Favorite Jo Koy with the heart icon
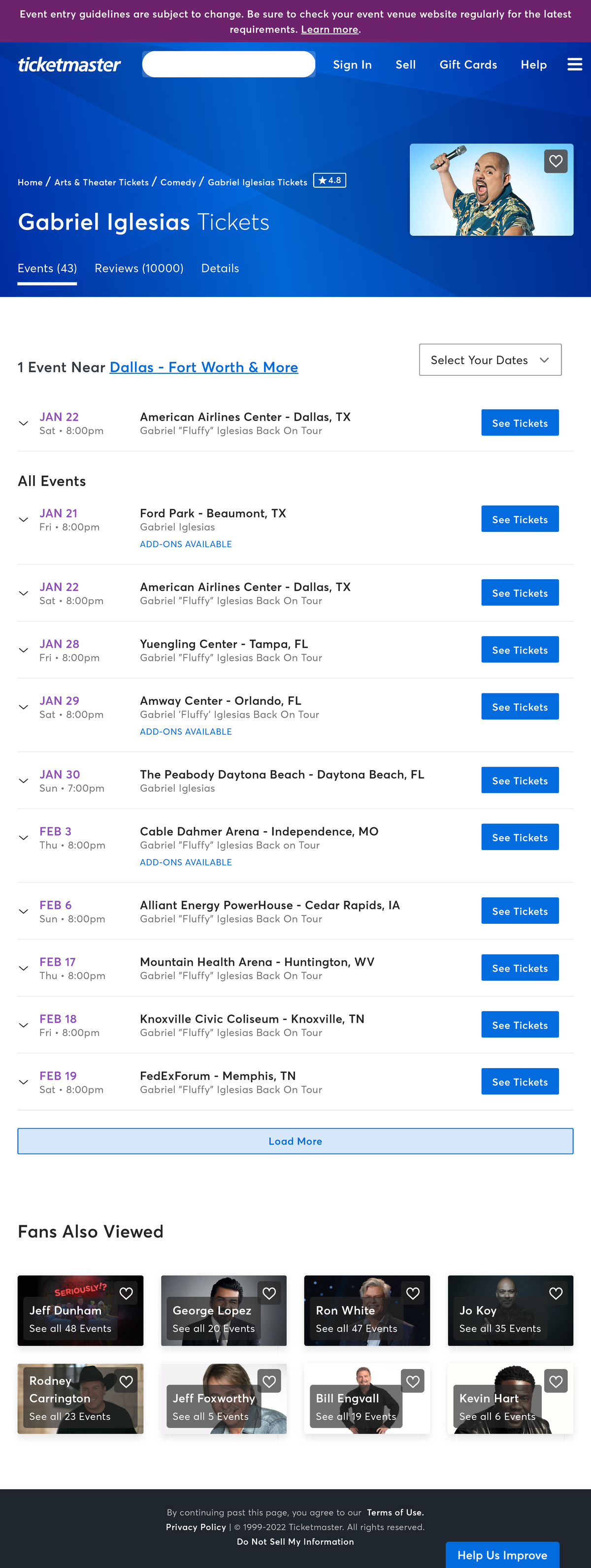Image resolution: width=591 pixels, height=1568 pixels. pos(556,1293)
